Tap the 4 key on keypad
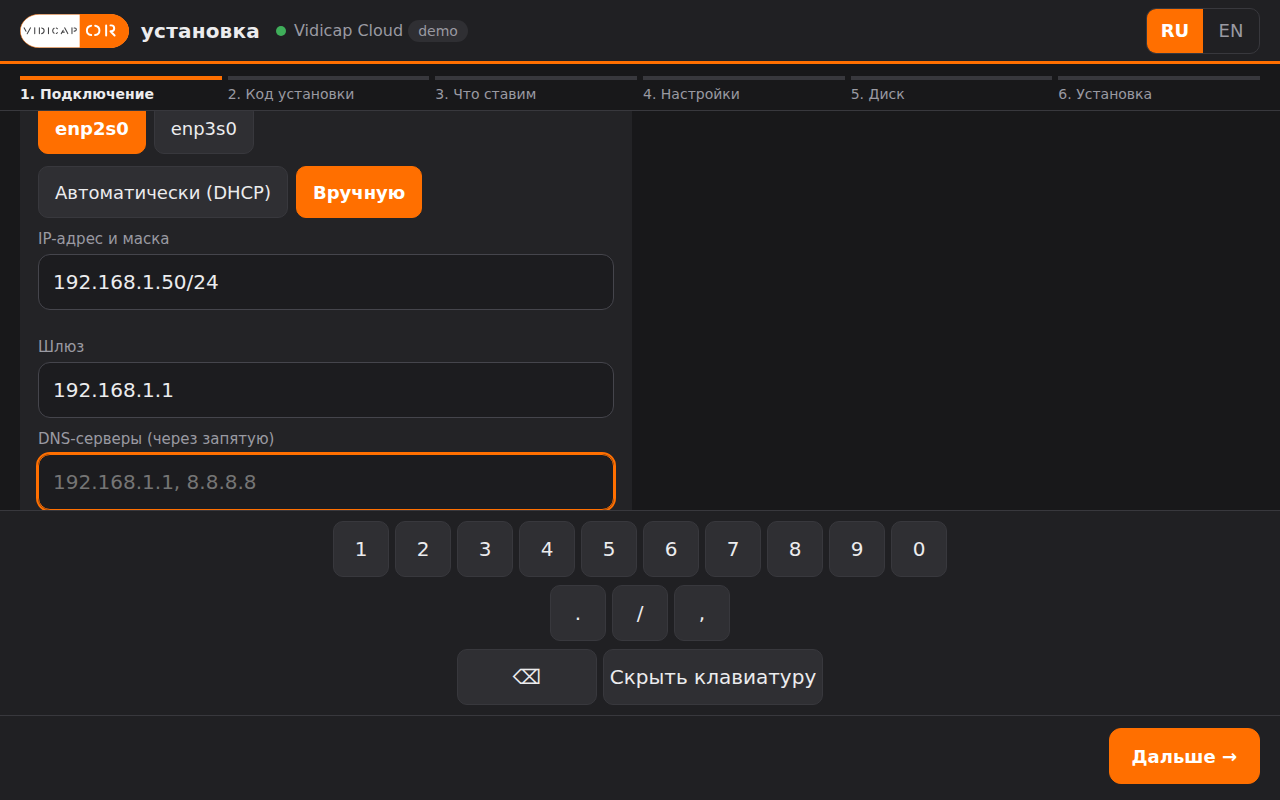 point(547,549)
